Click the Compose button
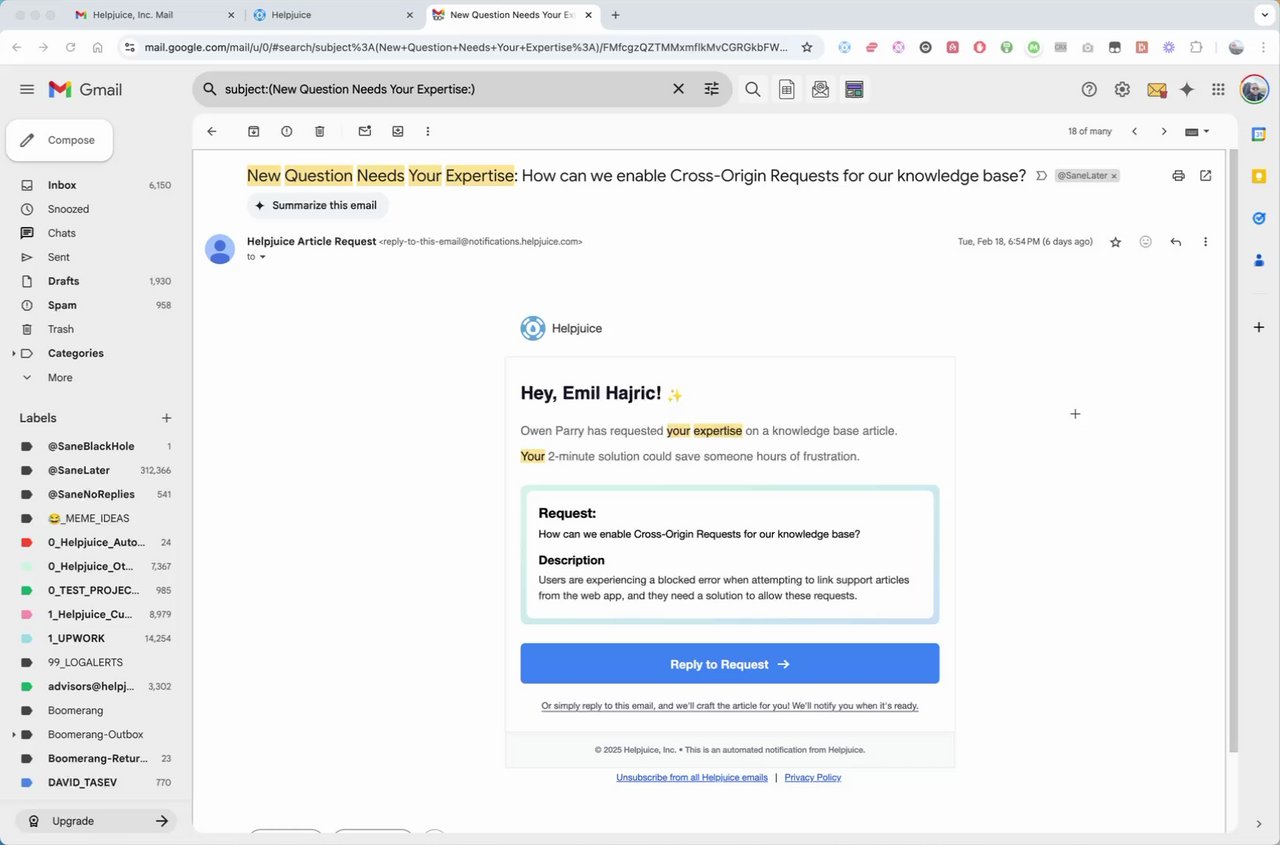1280x845 pixels. (x=59, y=140)
